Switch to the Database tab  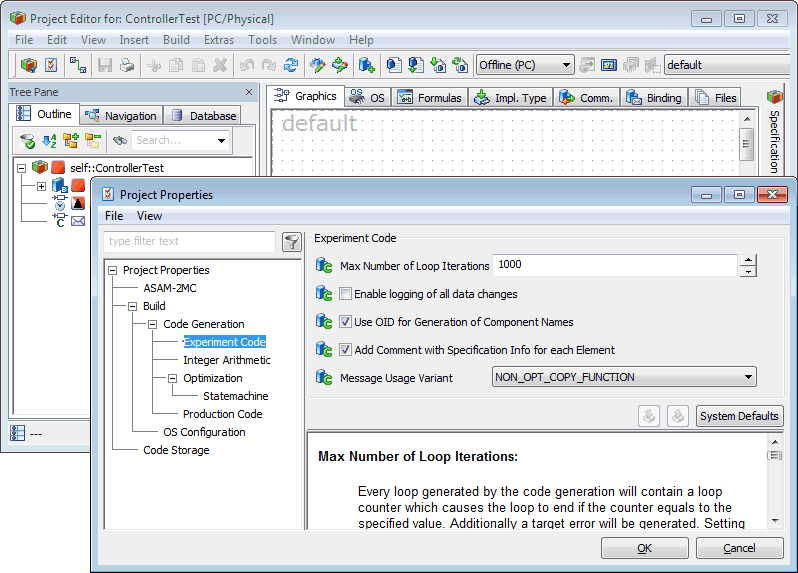coord(203,116)
